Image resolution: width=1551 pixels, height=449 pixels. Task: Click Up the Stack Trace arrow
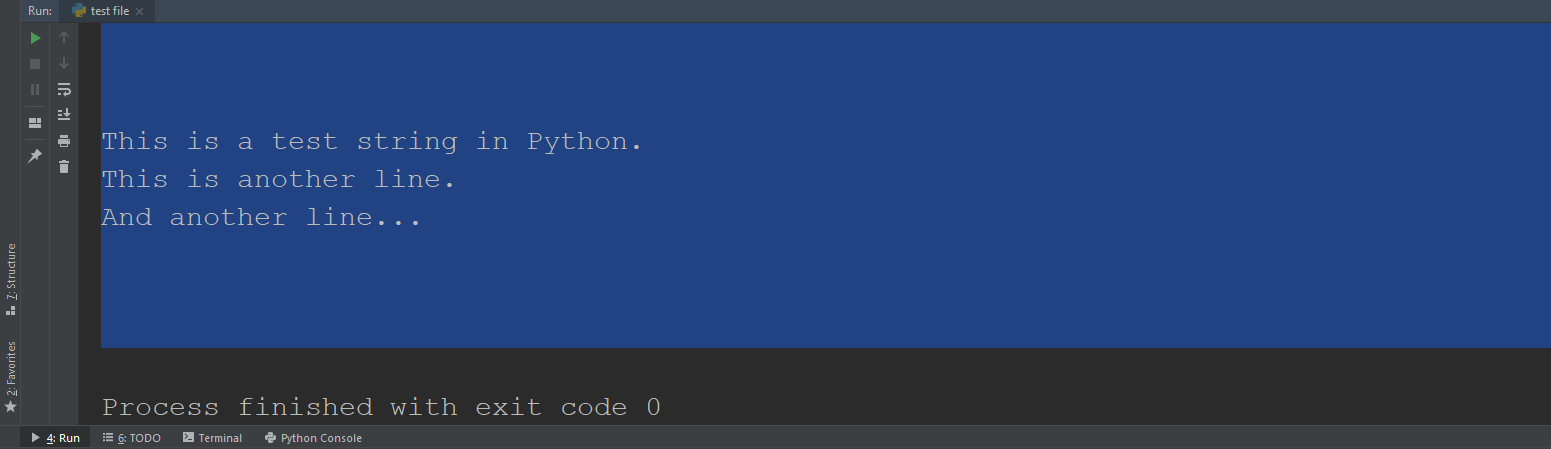click(64, 38)
